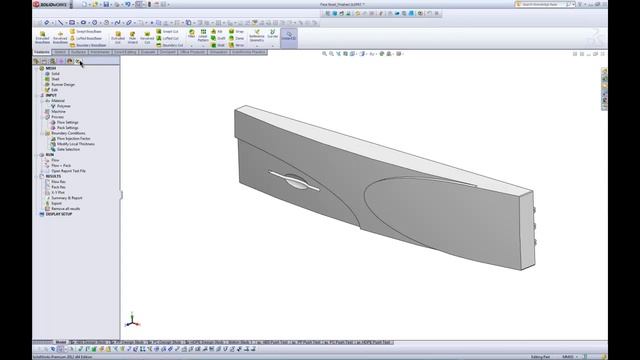Collapse the Process tree node
Screen dimensions: 640x360
[42, 117]
